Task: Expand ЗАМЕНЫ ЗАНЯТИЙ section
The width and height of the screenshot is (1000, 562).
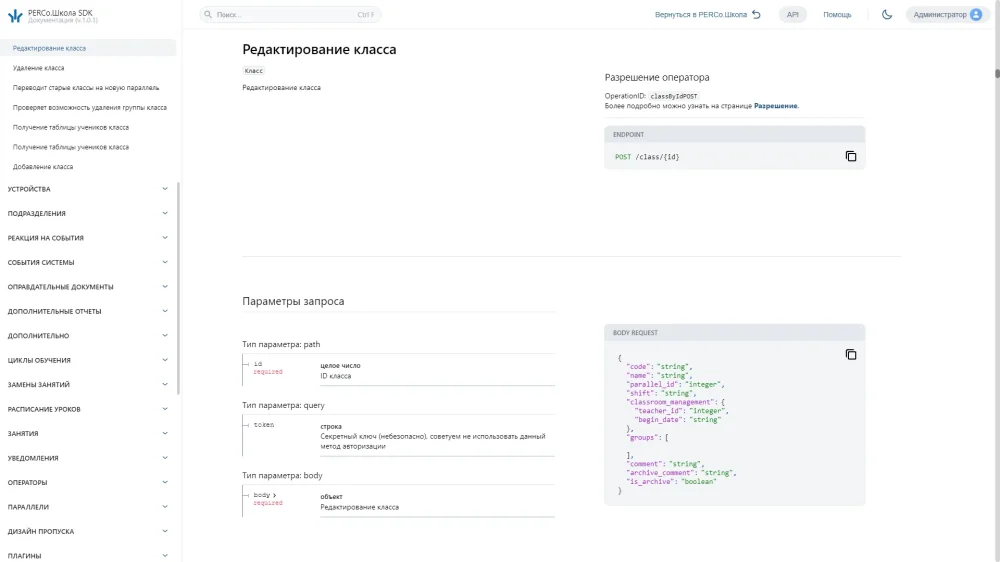Action: point(87,385)
